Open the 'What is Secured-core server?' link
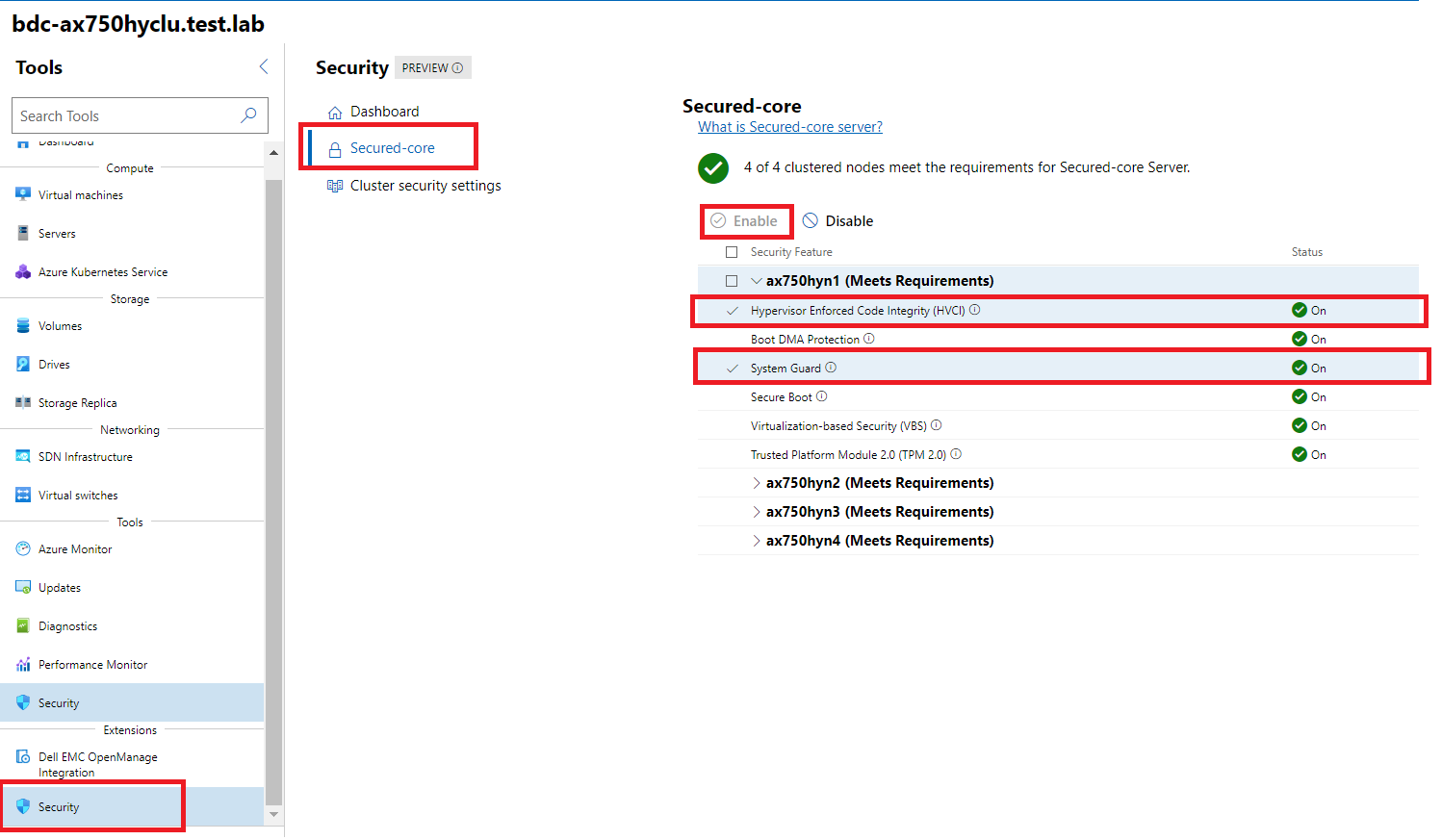 [790, 127]
